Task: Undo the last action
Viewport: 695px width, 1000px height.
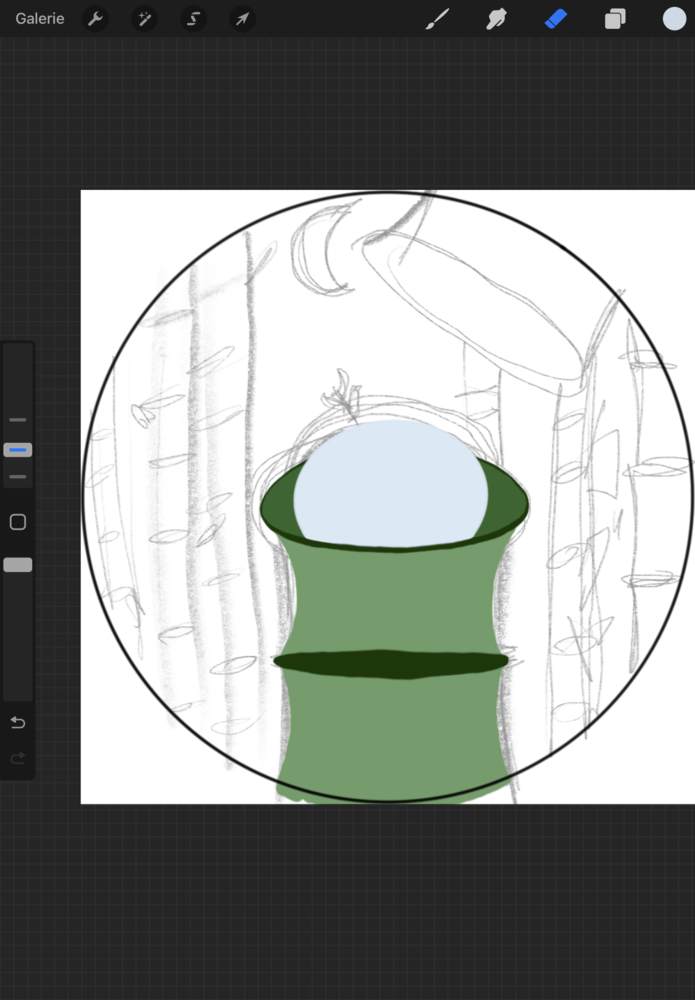Action: (18, 723)
